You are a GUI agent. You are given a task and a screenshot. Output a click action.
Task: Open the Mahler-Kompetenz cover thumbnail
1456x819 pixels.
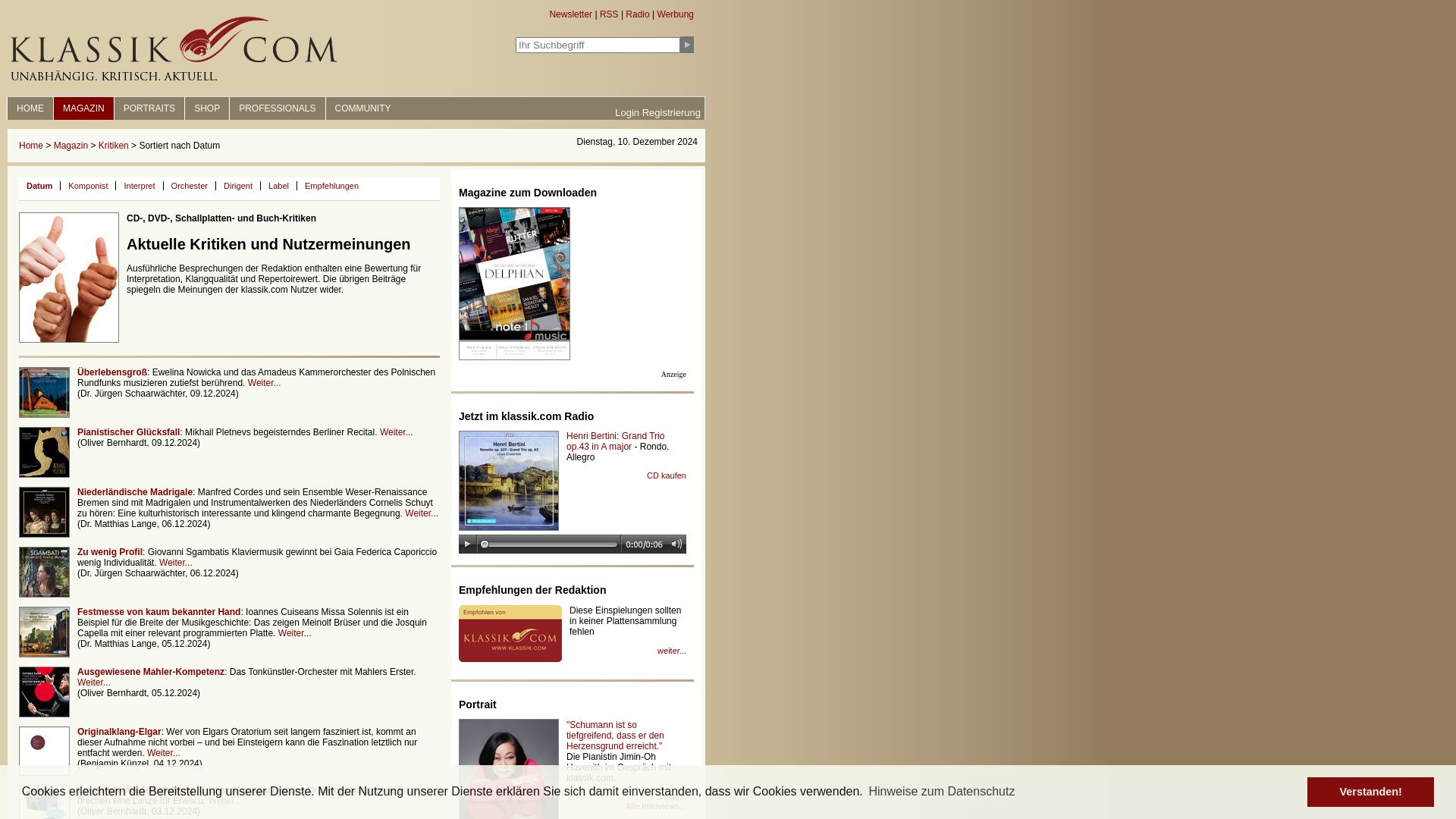coord(44,692)
